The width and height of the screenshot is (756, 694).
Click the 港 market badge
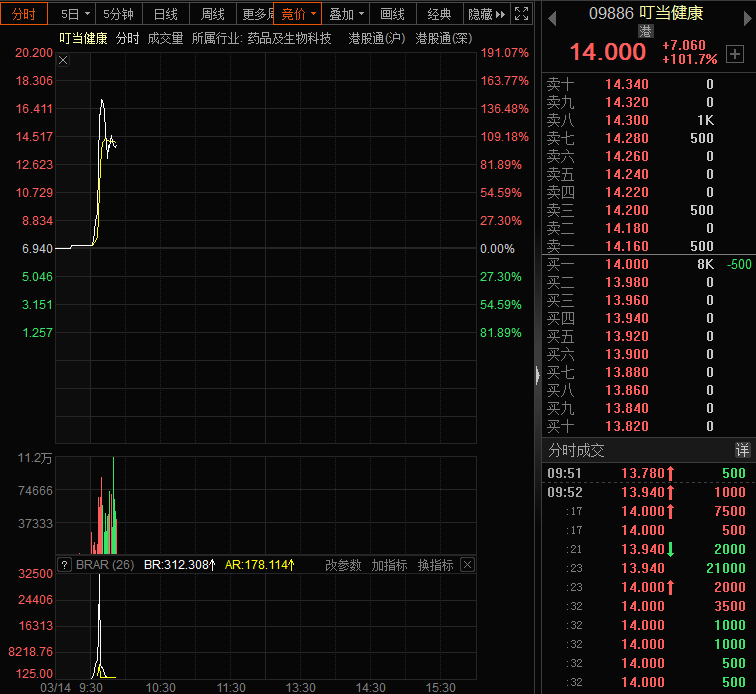(x=645, y=31)
